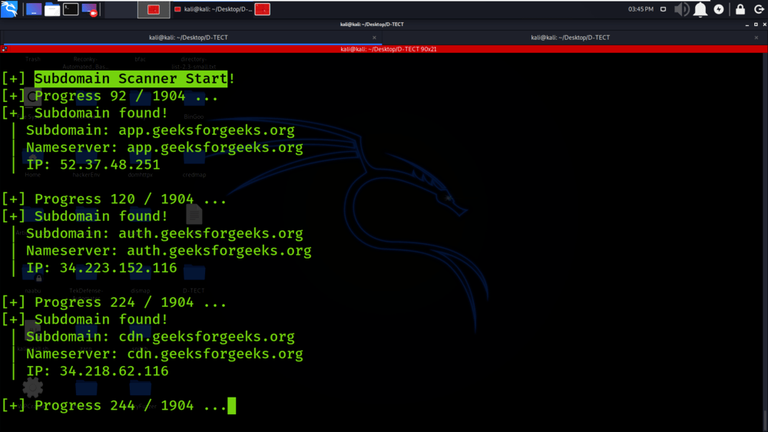
Task: Click the window title kali@kali: ~/Desktop/D-TECT
Action: (372, 24)
